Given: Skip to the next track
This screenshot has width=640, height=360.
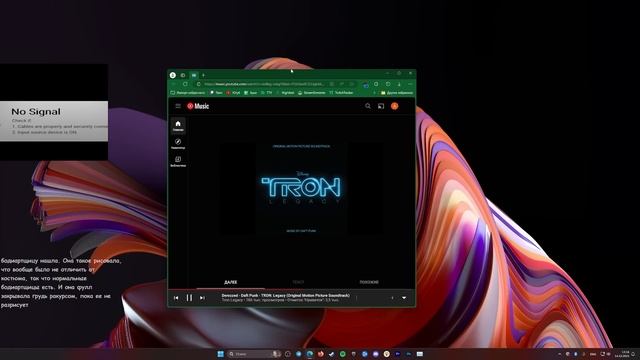Looking at the screenshot, I should tap(202, 298).
